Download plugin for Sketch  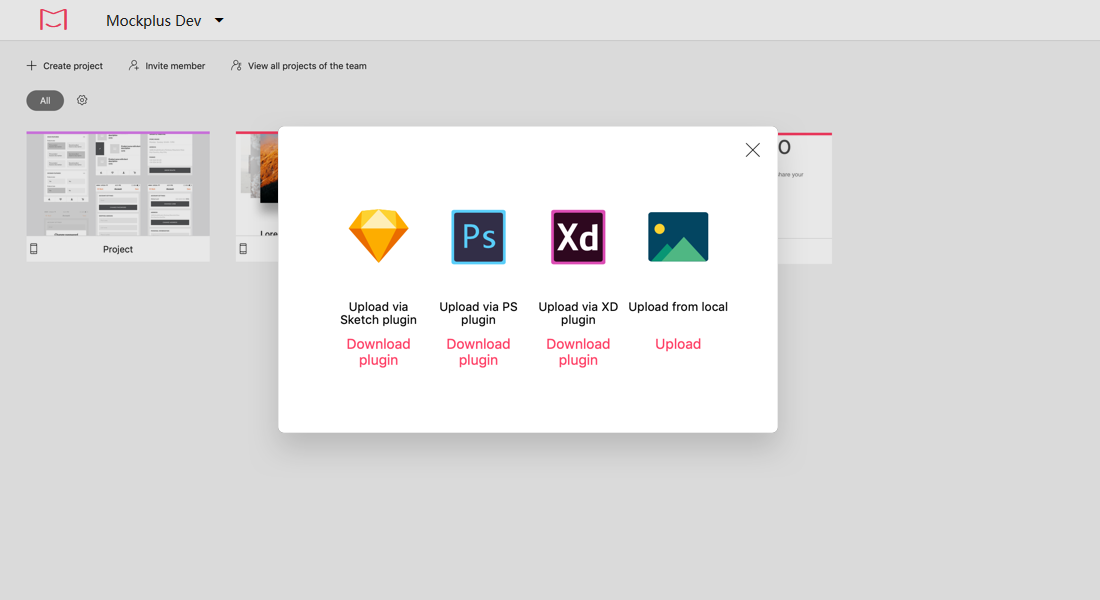coord(379,352)
